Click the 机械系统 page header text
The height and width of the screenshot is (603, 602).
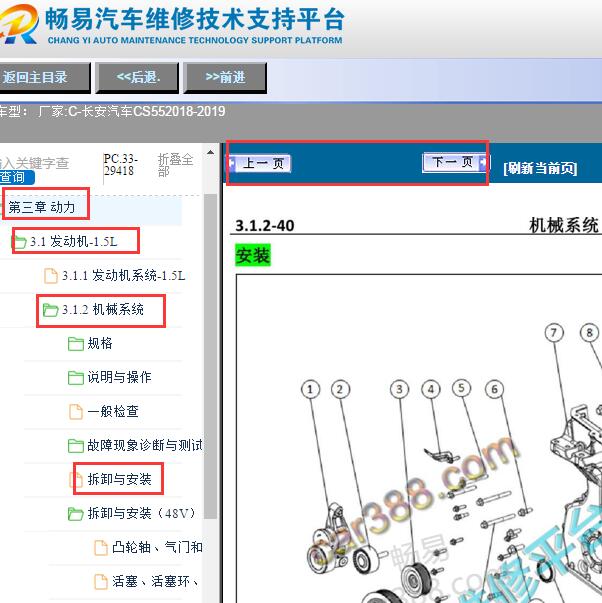[564, 225]
